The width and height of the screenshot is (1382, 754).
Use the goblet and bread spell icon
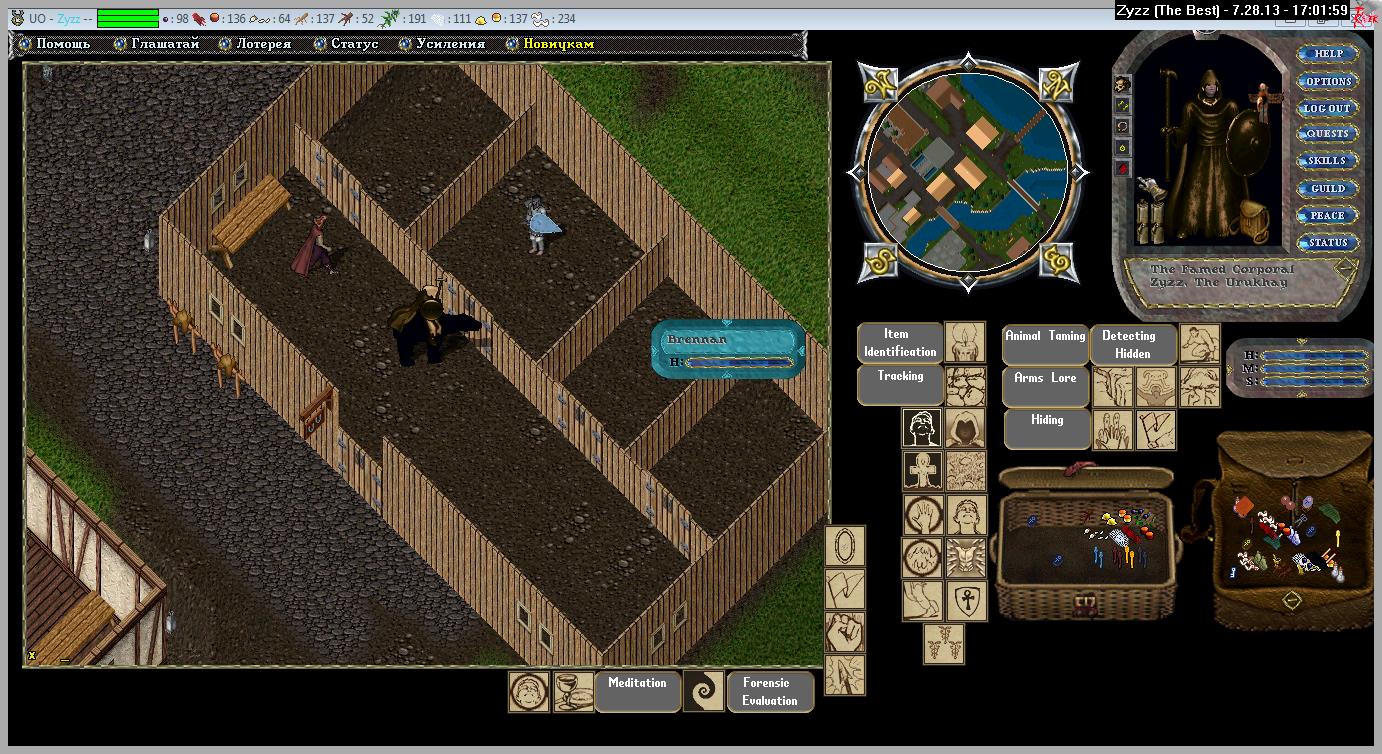(x=573, y=692)
